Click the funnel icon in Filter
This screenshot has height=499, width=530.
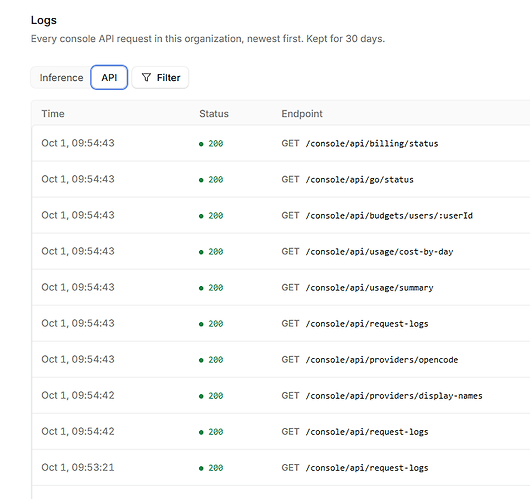146,78
